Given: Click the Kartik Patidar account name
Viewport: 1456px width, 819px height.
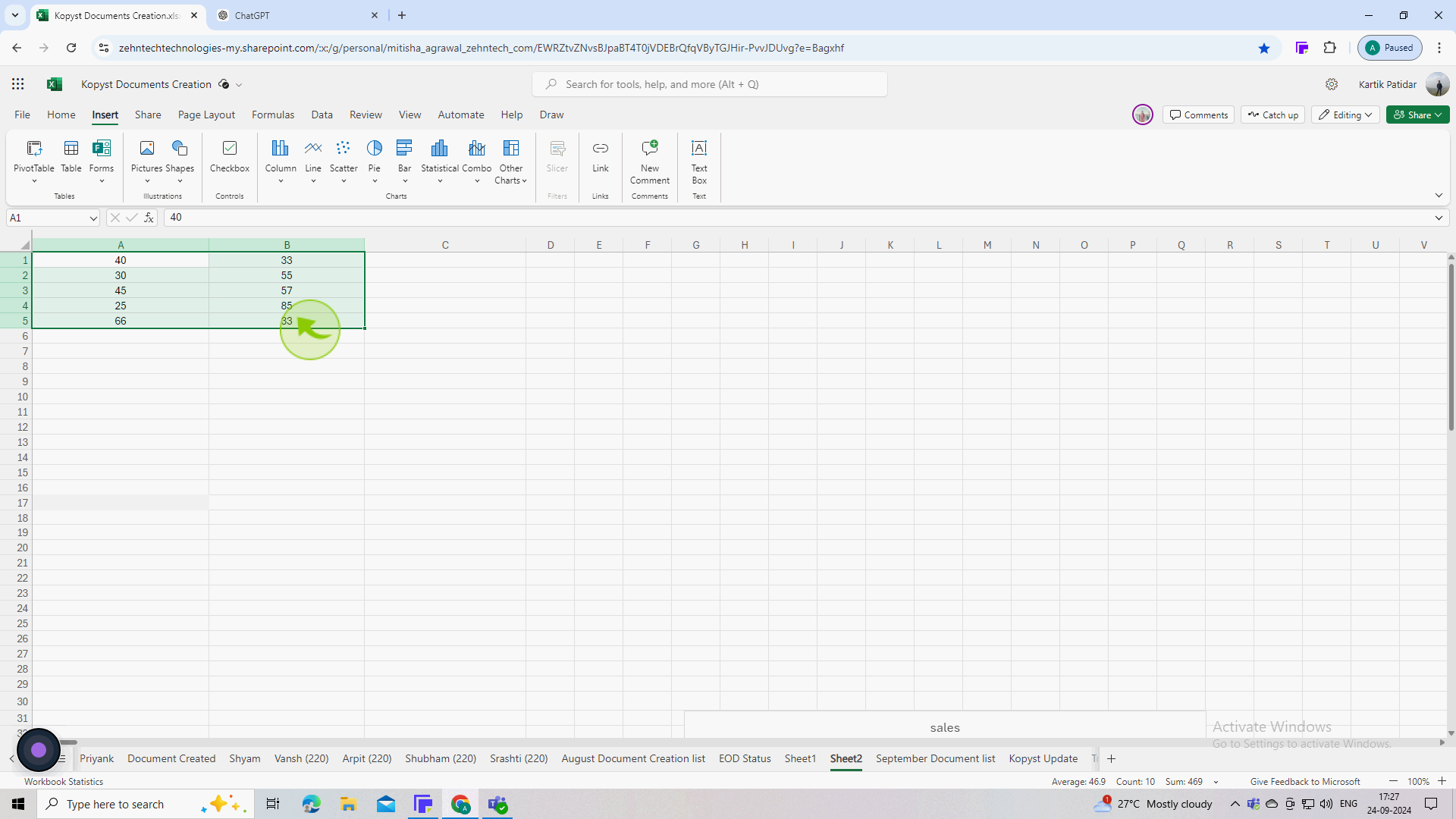Looking at the screenshot, I should tap(1388, 84).
